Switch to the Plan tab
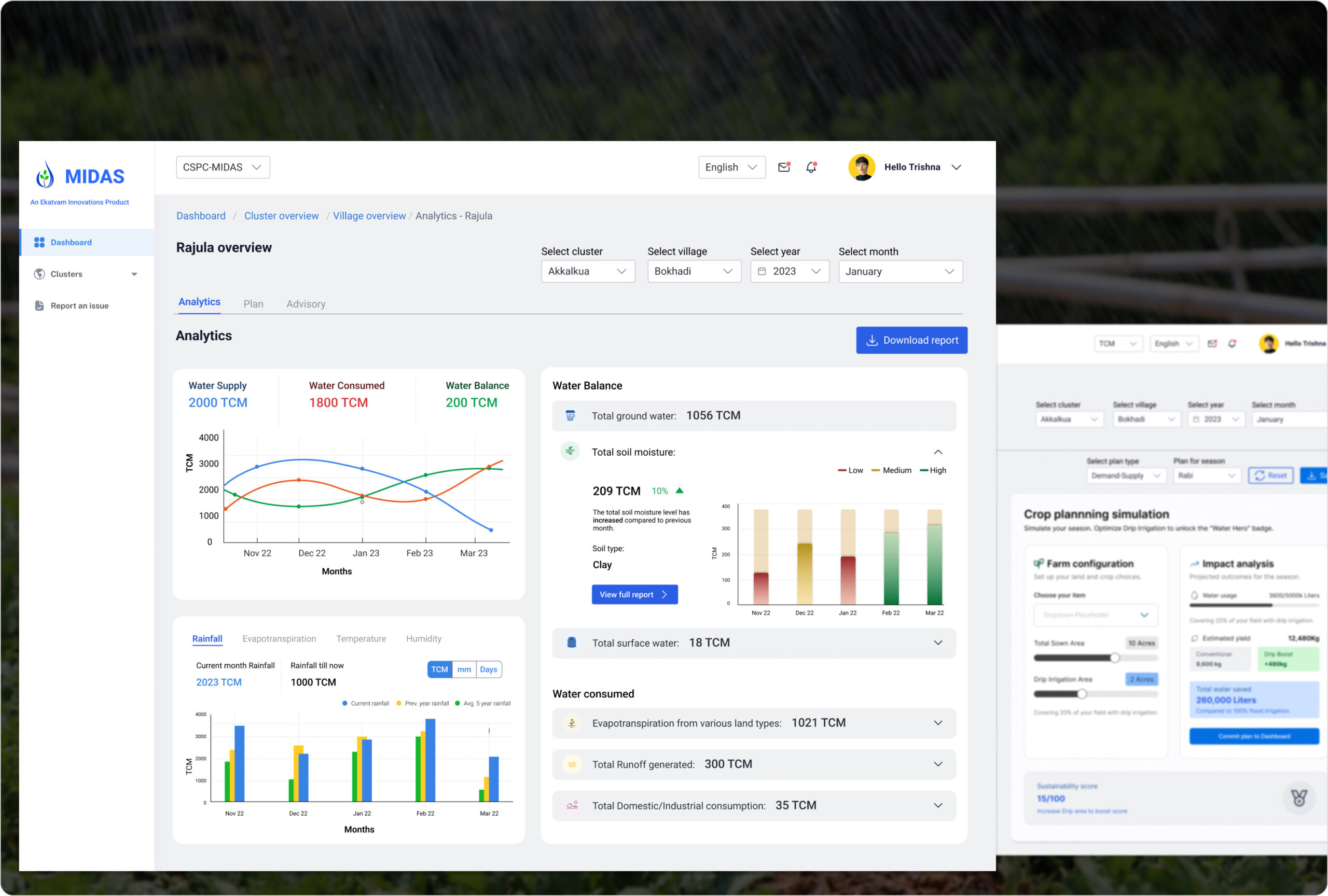 [253, 304]
